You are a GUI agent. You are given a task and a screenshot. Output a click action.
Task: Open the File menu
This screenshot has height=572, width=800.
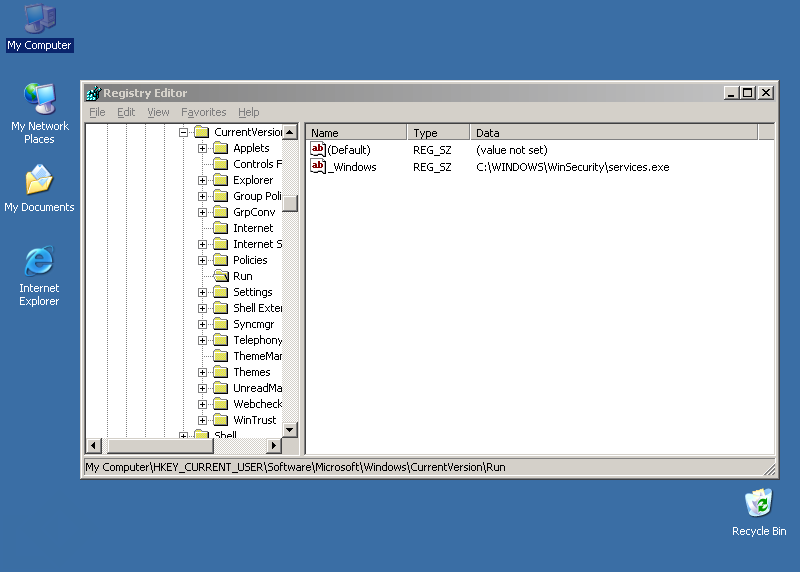tap(97, 112)
